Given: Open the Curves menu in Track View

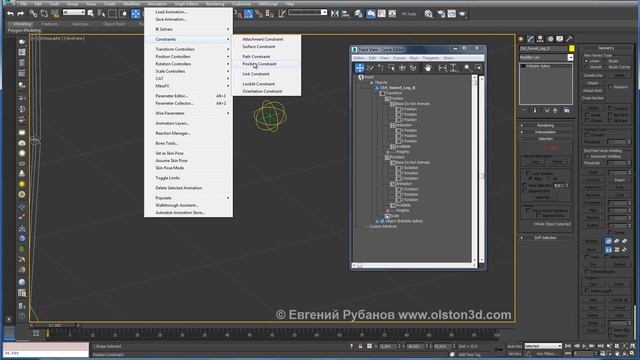Looking at the screenshot, I should 399,58.
